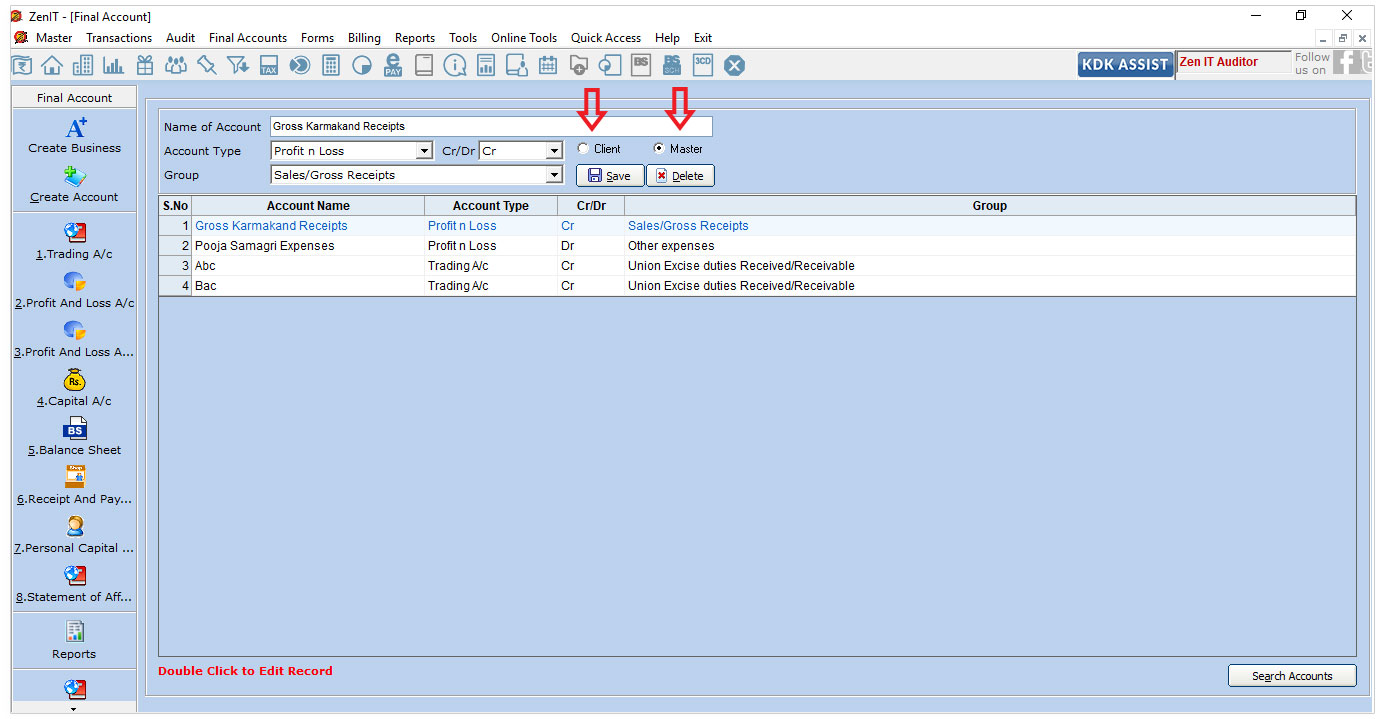Click the 3CD form toolbar icon
1381x719 pixels.
703,65
